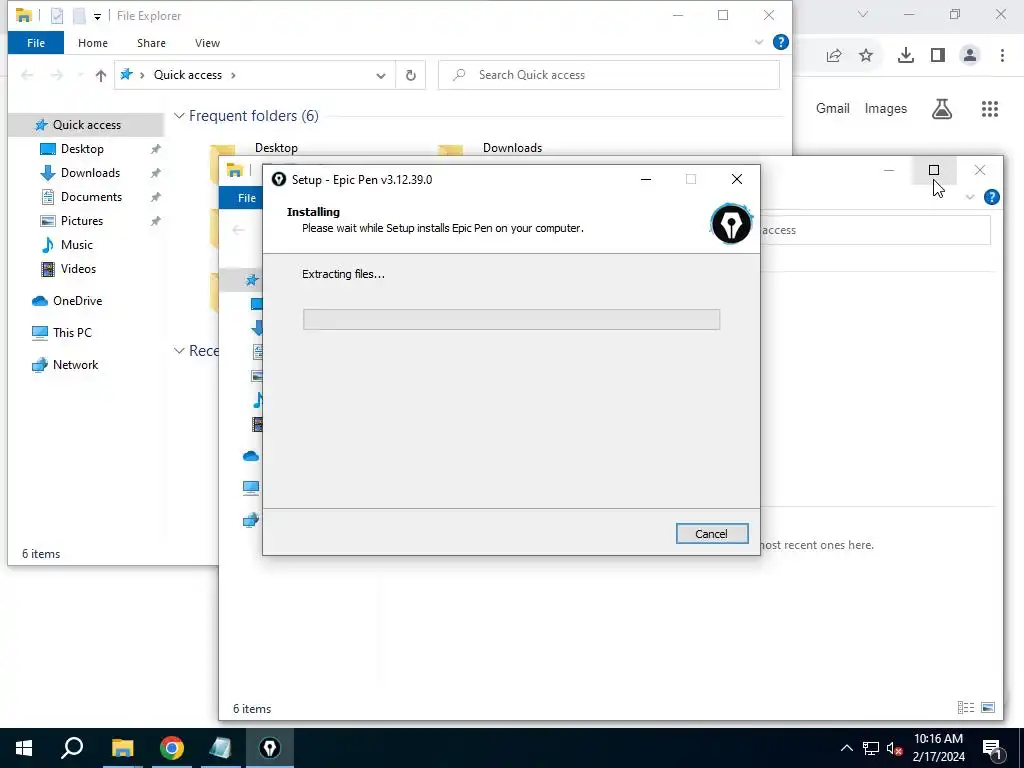
Task: Unpin Desktop using its pin icon
Action: (155, 150)
